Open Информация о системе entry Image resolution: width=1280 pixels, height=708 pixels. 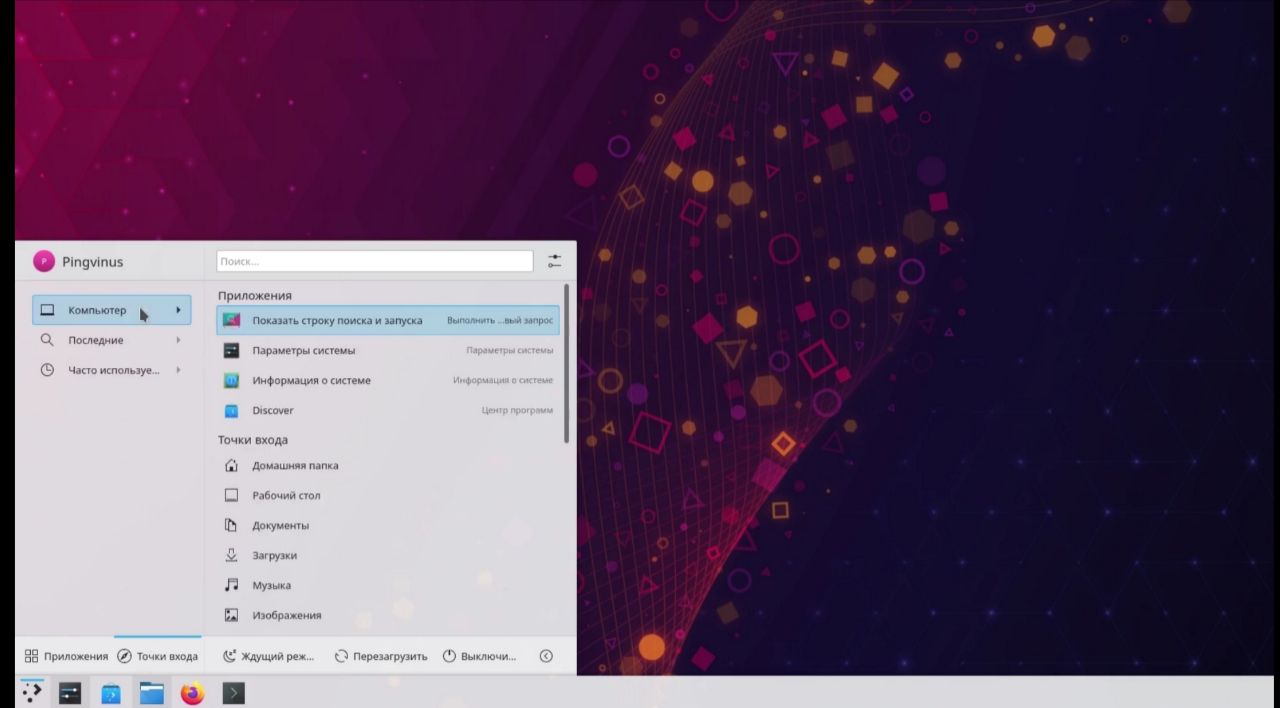[x=388, y=381]
